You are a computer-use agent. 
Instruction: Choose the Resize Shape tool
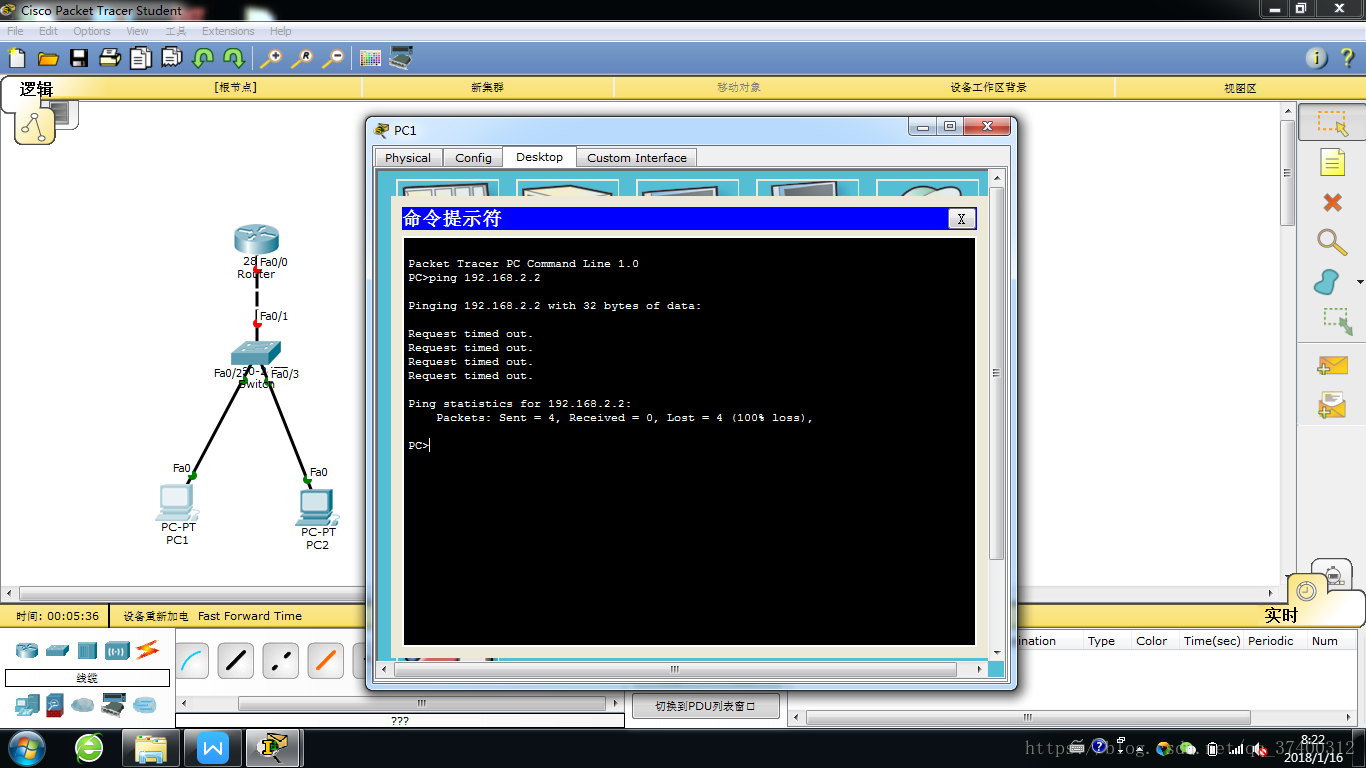[1337, 321]
